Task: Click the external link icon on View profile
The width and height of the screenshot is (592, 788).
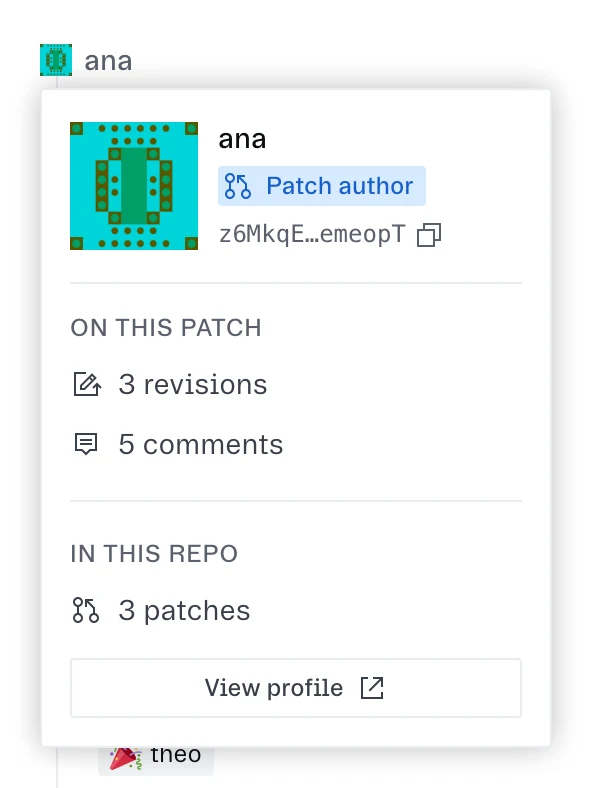Action: click(372, 687)
